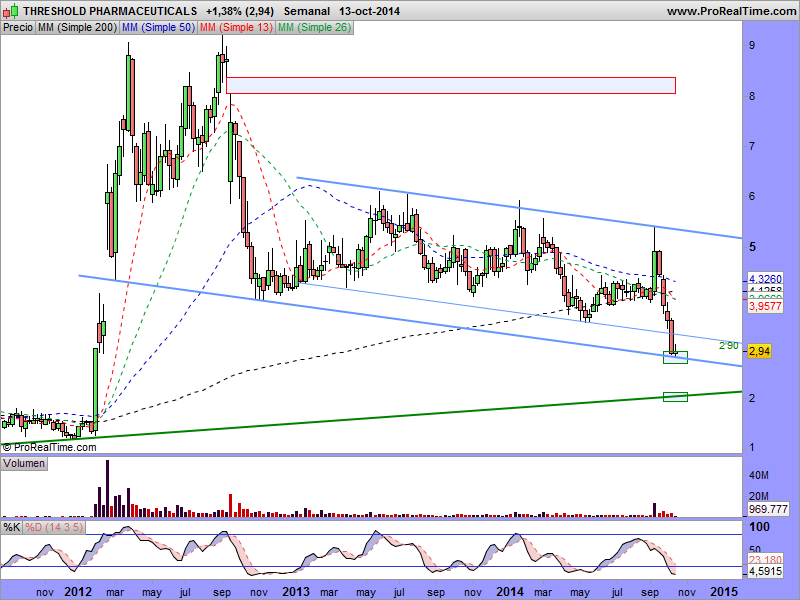
Task: Click the yellow 2,94 current price tag
Action: [759, 351]
